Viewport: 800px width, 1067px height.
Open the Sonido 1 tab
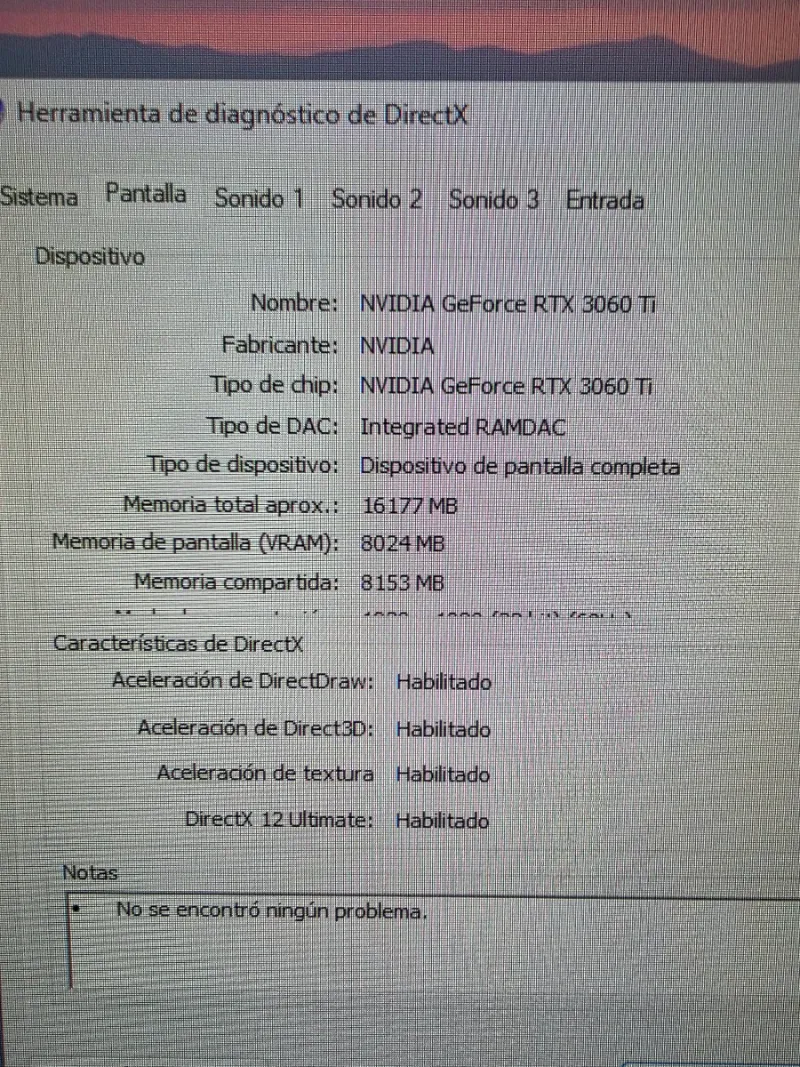click(x=259, y=199)
